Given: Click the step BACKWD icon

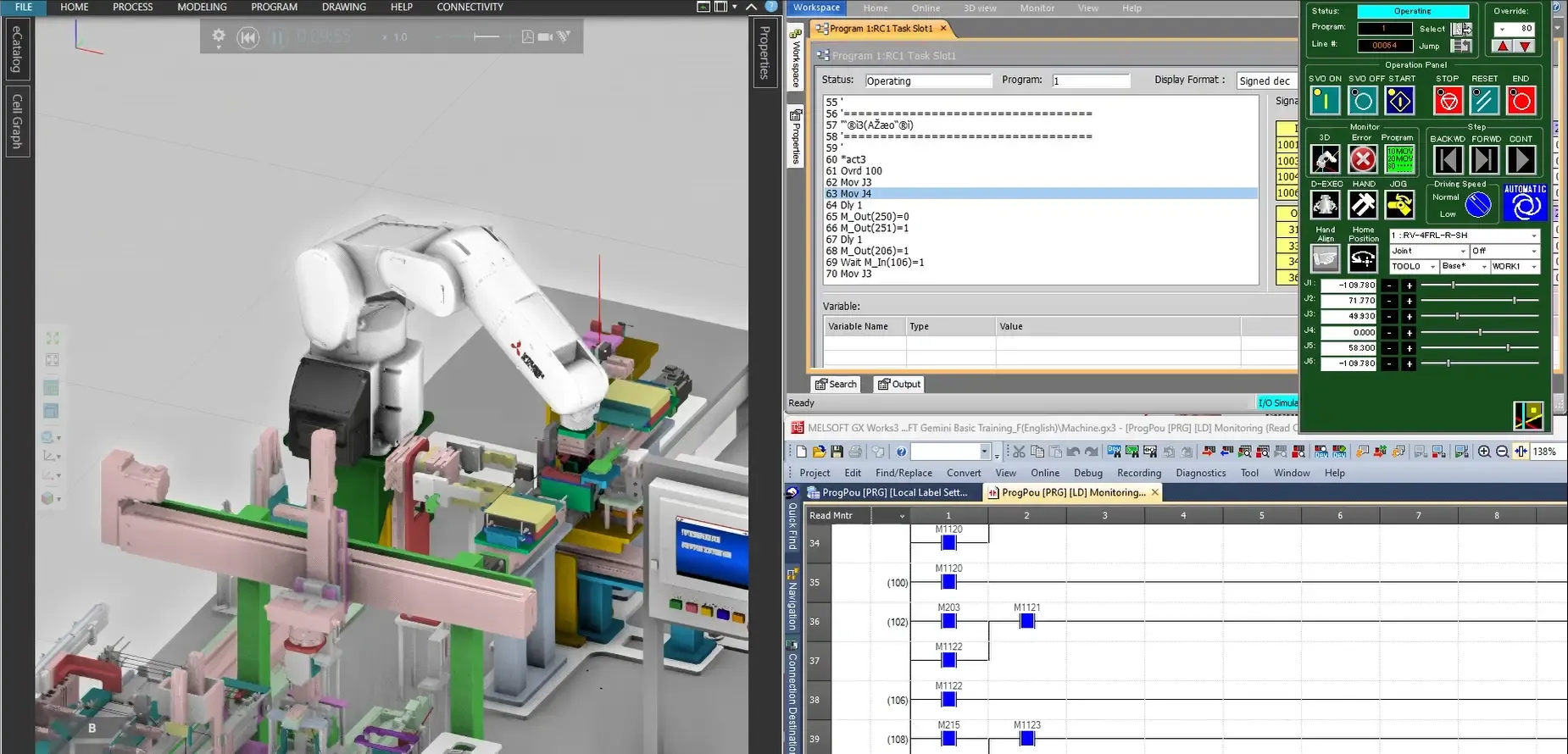Looking at the screenshot, I should click(x=1448, y=159).
